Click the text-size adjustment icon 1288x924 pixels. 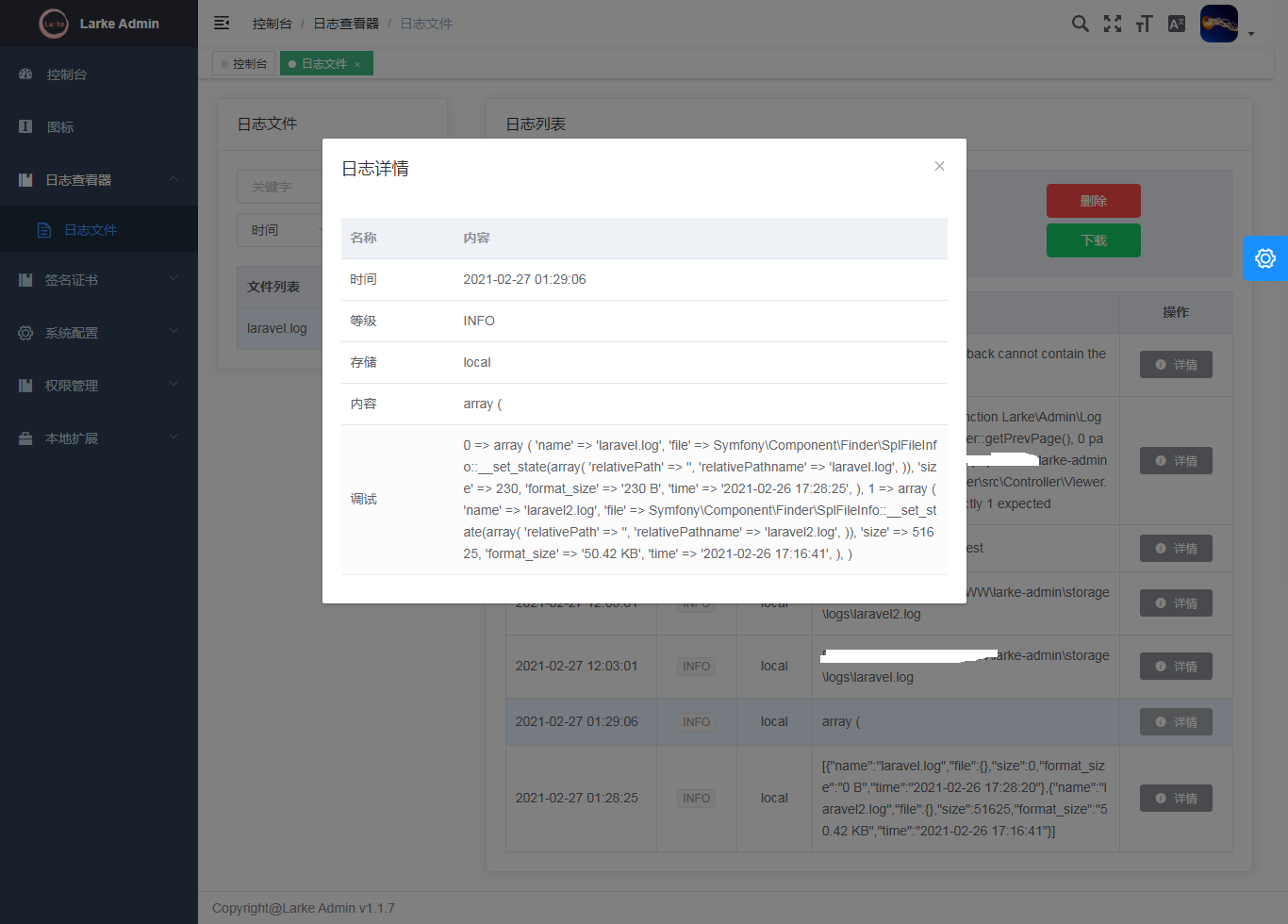[1144, 24]
